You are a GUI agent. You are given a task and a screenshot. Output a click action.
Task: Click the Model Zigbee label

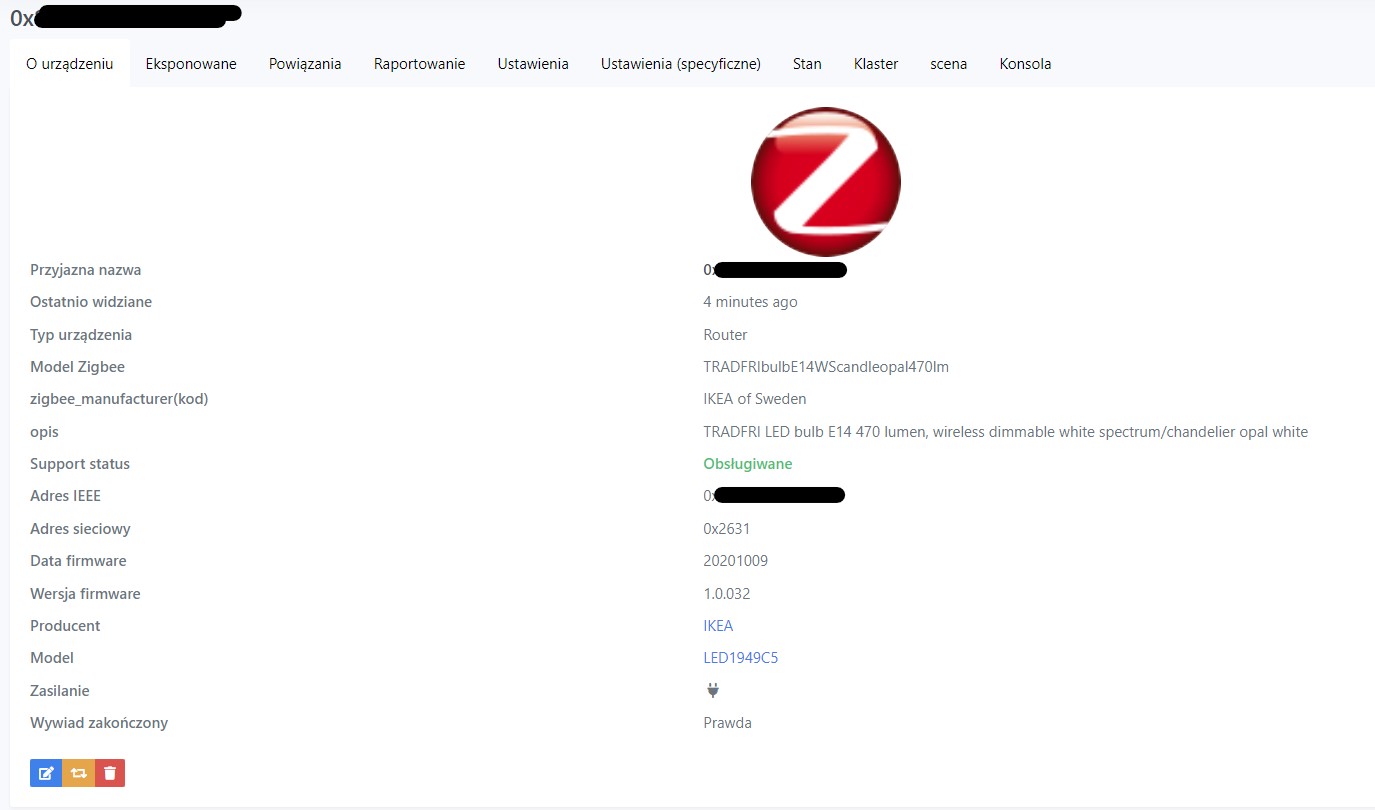[x=78, y=367]
